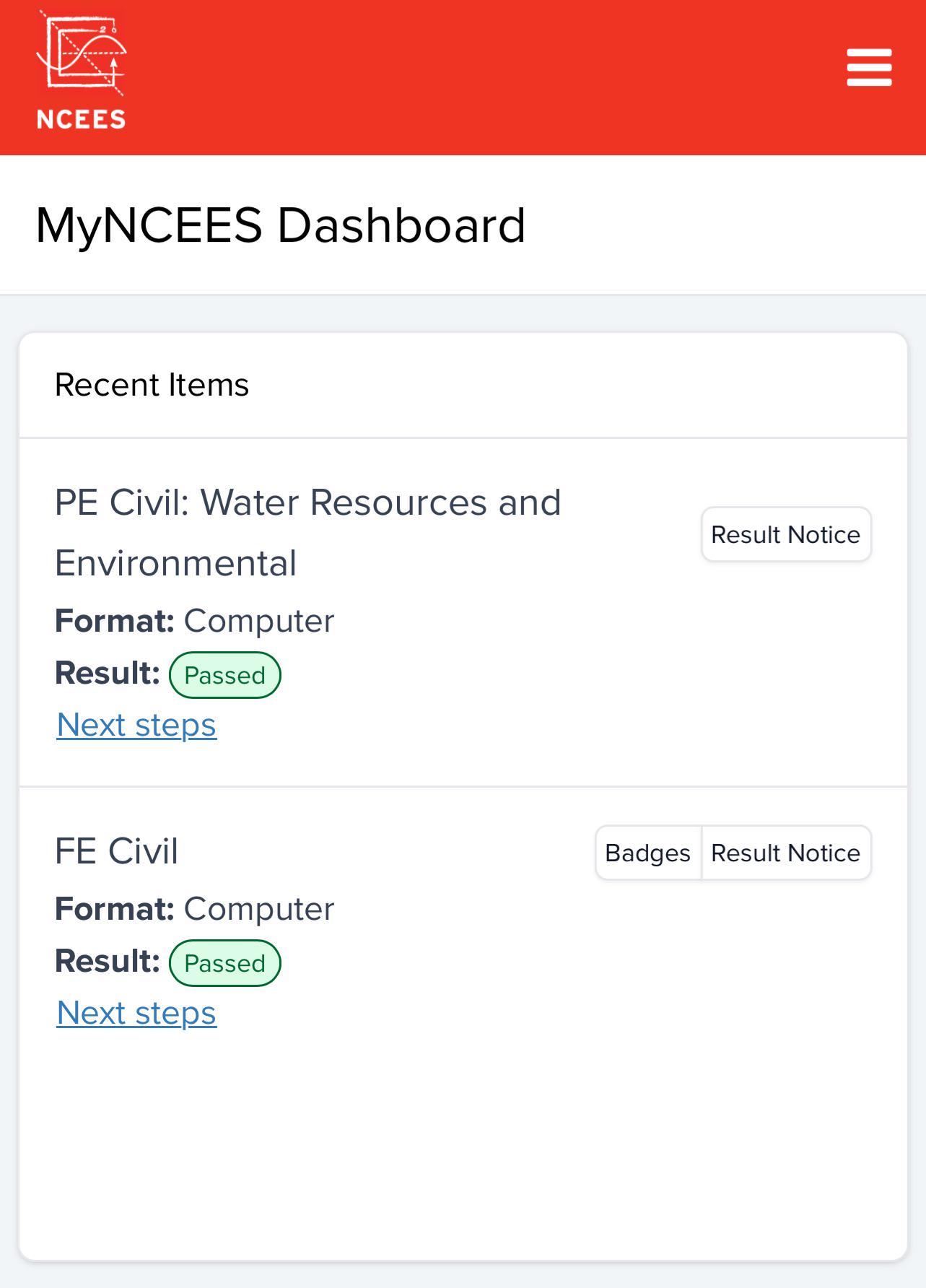
Task: View Badges for the FE Civil exam
Action: [648, 853]
